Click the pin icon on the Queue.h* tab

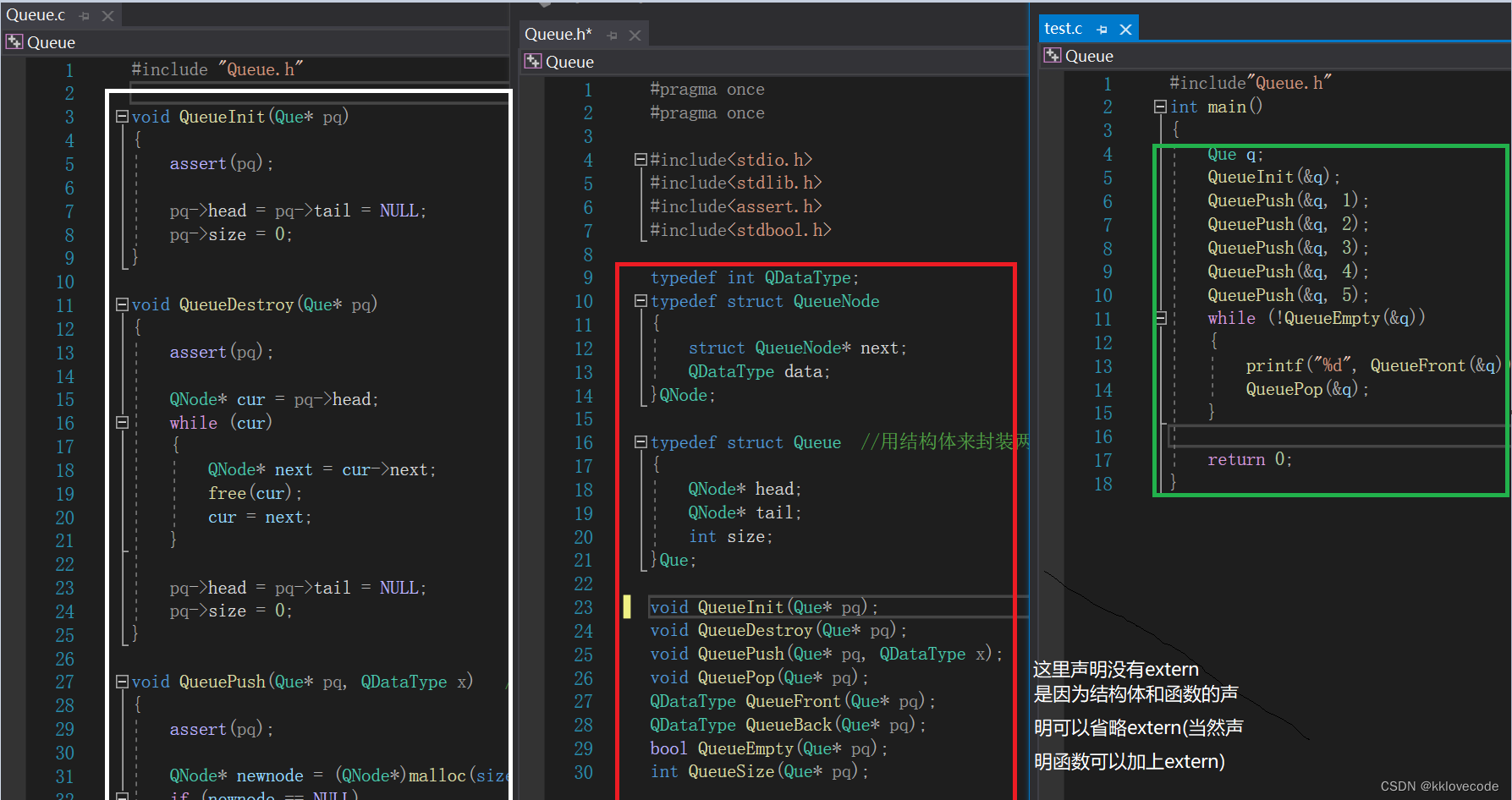(x=611, y=35)
